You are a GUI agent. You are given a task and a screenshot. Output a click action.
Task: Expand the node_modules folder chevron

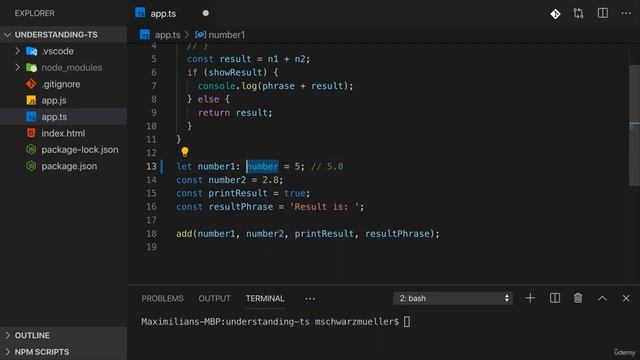pyautogui.click(x=17, y=67)
